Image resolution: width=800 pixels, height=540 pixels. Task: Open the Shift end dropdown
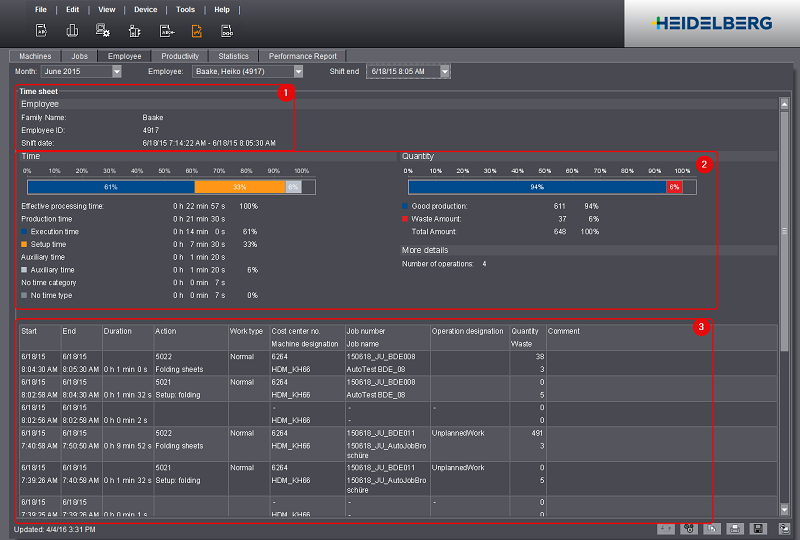pos(445,72)
